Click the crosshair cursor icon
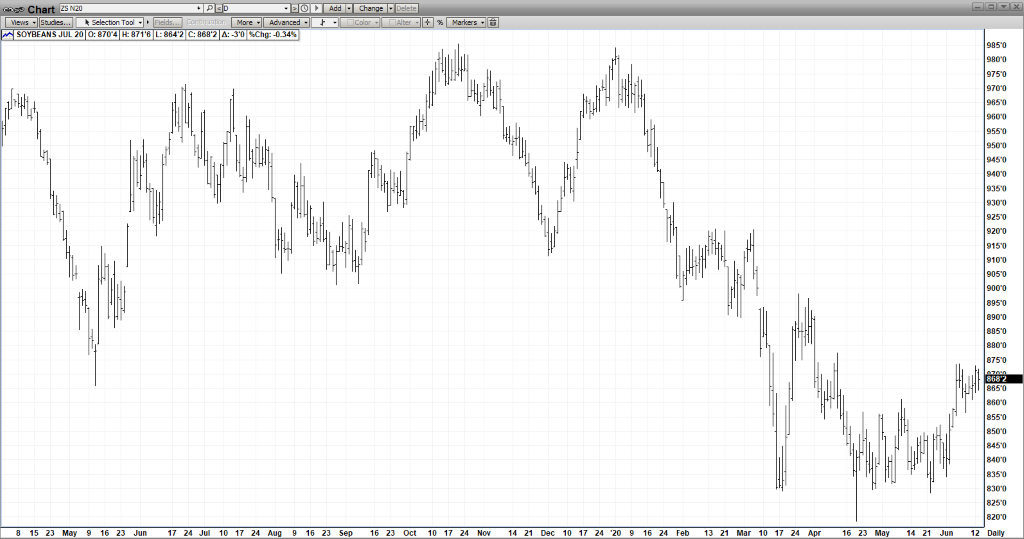 428,22
